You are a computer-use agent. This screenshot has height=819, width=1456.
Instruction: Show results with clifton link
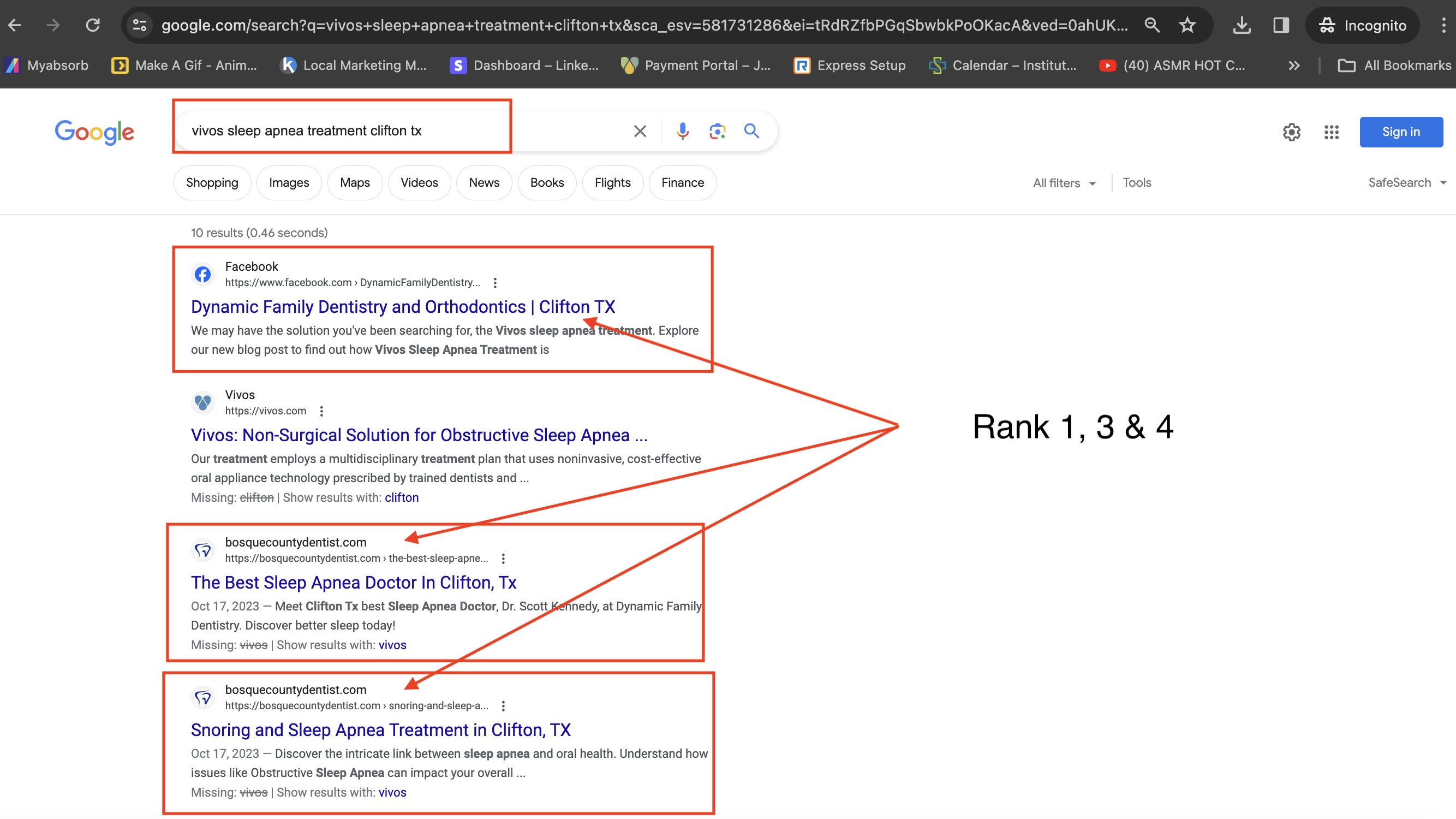pos(401,497)
